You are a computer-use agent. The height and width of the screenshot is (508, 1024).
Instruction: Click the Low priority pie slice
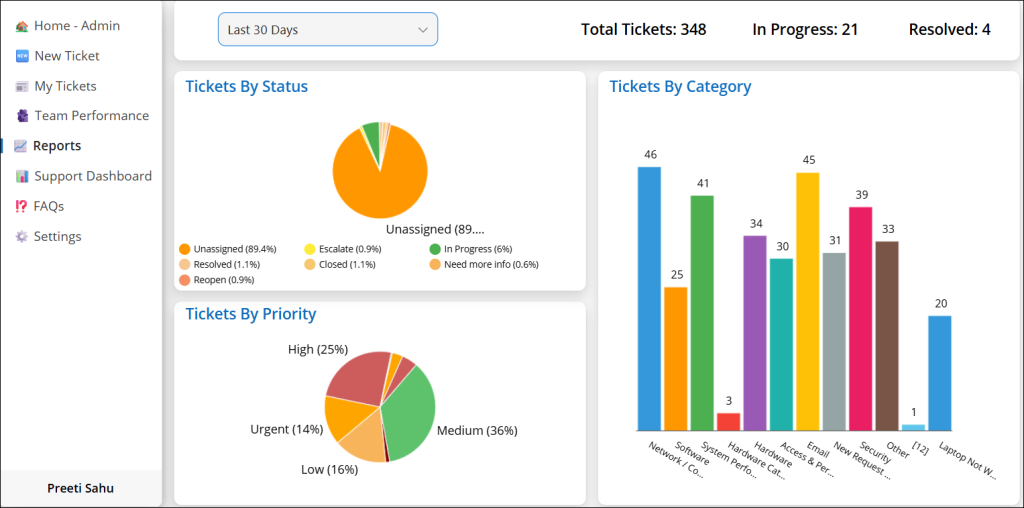tap(366, 439)
